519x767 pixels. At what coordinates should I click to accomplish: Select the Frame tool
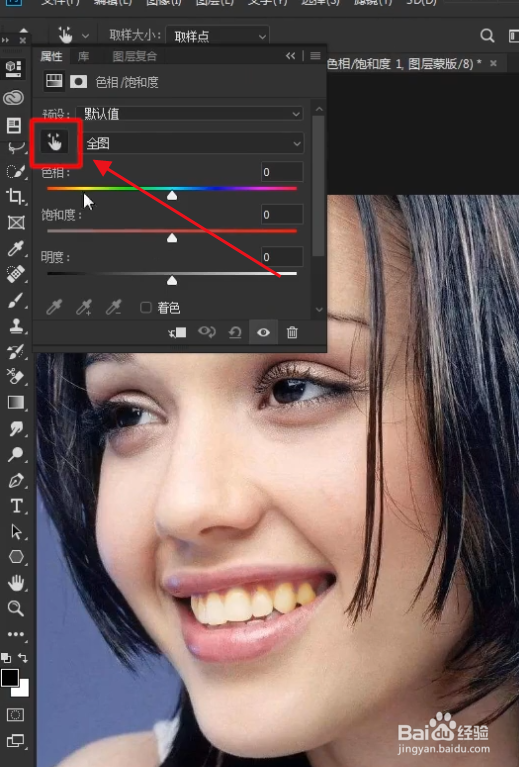click(x=16, y=223)
